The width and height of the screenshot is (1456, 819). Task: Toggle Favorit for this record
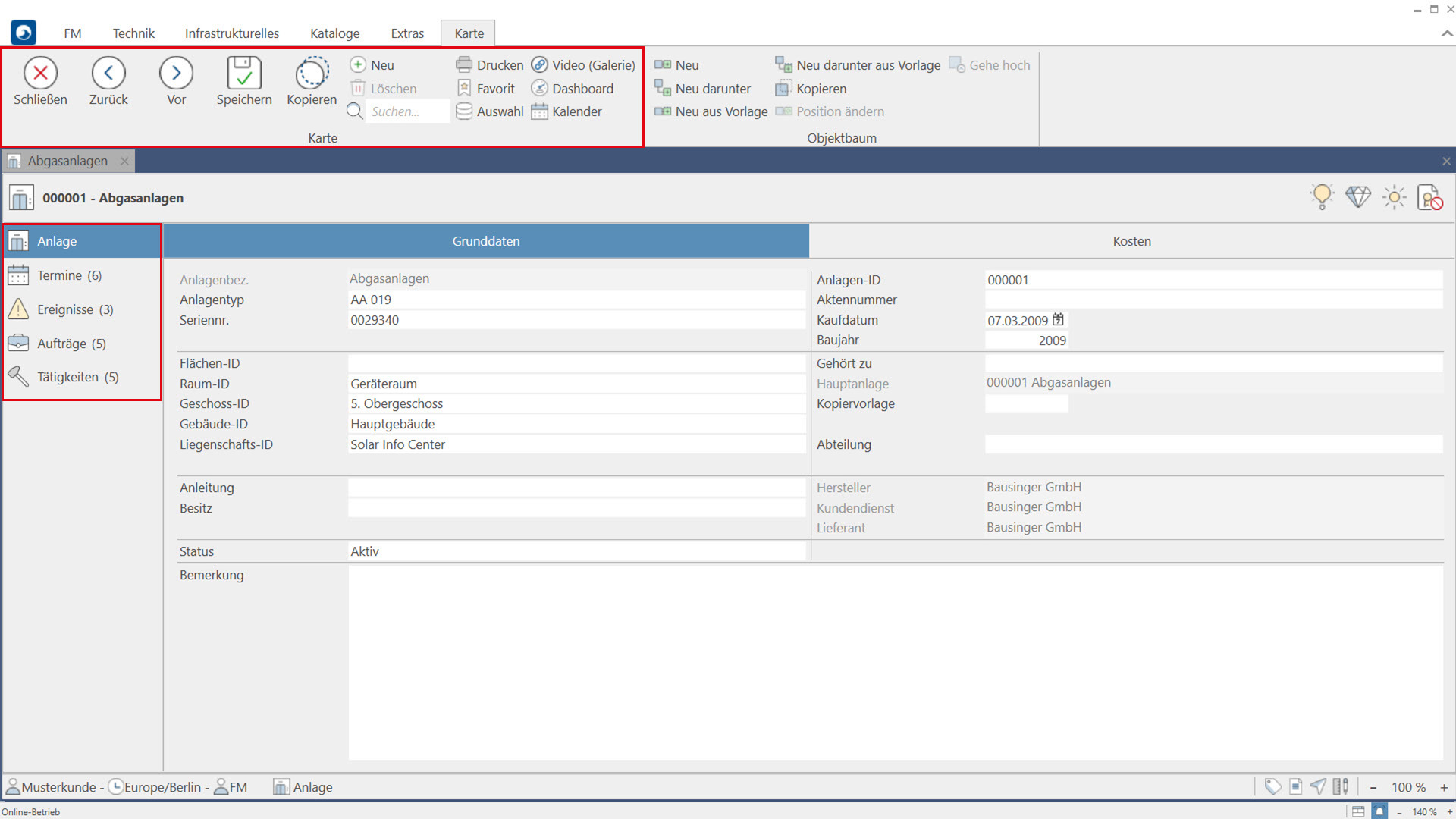pos(486,89)
